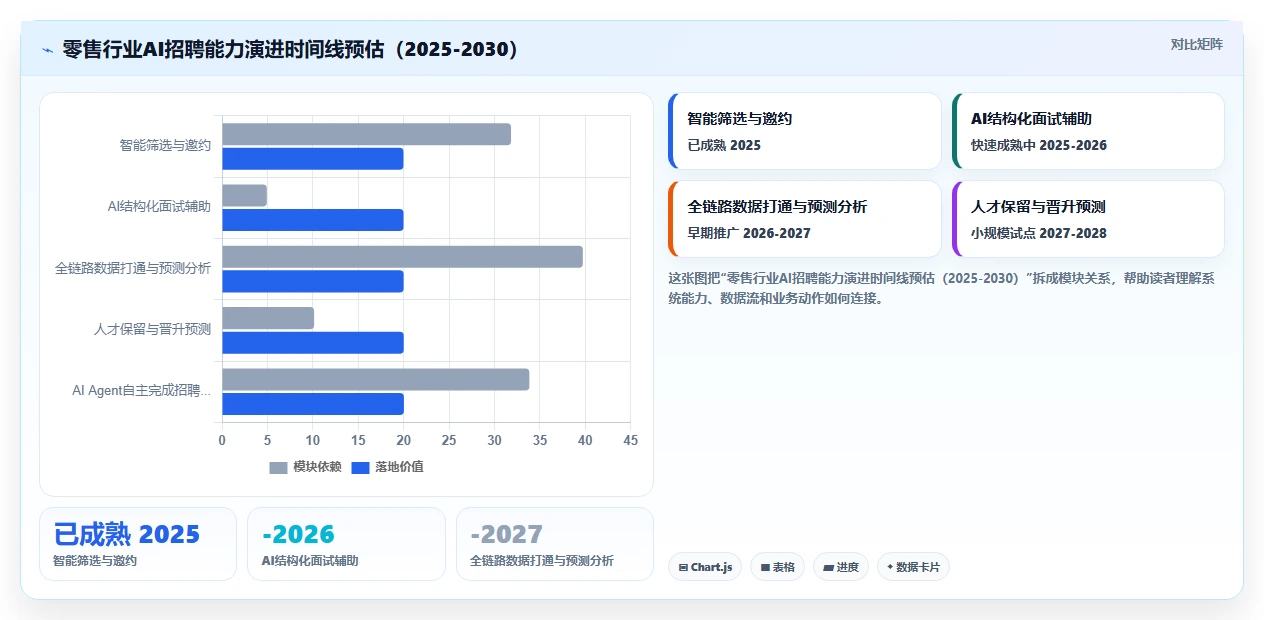This screenshot has width=1264, height=620.
Task: Click the 人才保留与晋升预测 axis label
Action: point(152,329)
